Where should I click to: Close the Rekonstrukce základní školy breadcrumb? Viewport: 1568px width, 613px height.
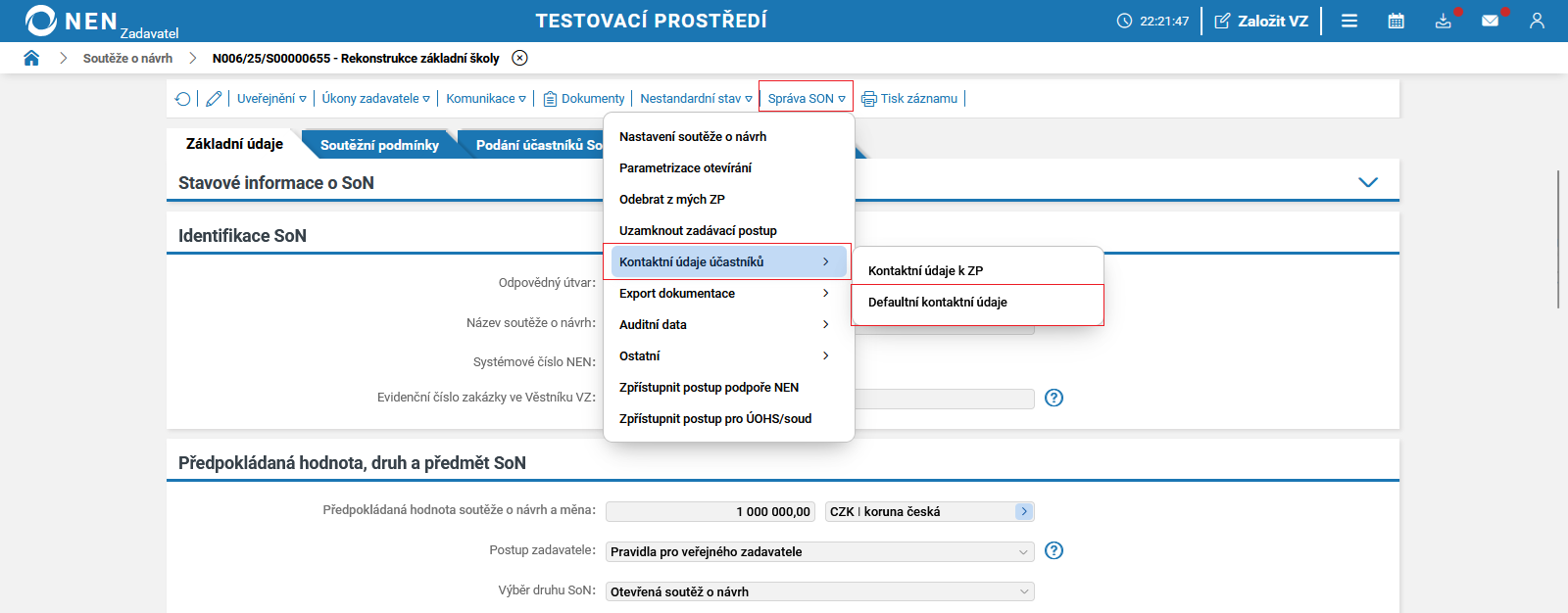coord(520,58)
